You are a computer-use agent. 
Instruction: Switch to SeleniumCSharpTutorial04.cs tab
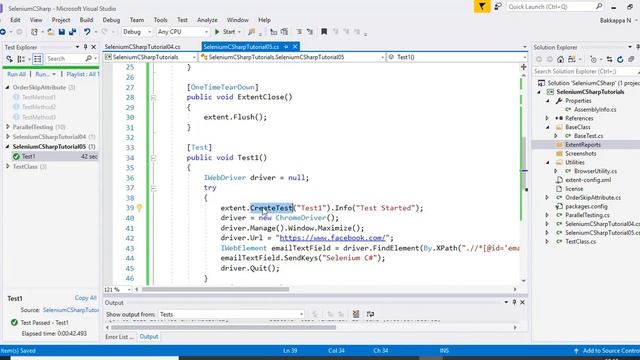pyautogui.click(x=142, y=47)
